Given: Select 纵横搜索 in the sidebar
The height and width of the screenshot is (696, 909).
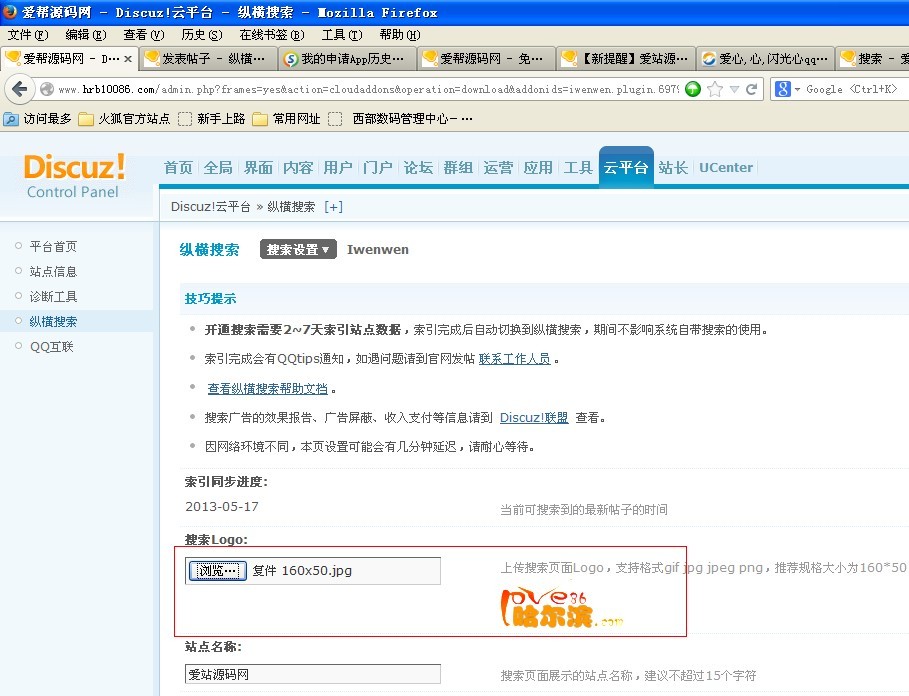Looking at the screenshot, I should pos(53,322).
